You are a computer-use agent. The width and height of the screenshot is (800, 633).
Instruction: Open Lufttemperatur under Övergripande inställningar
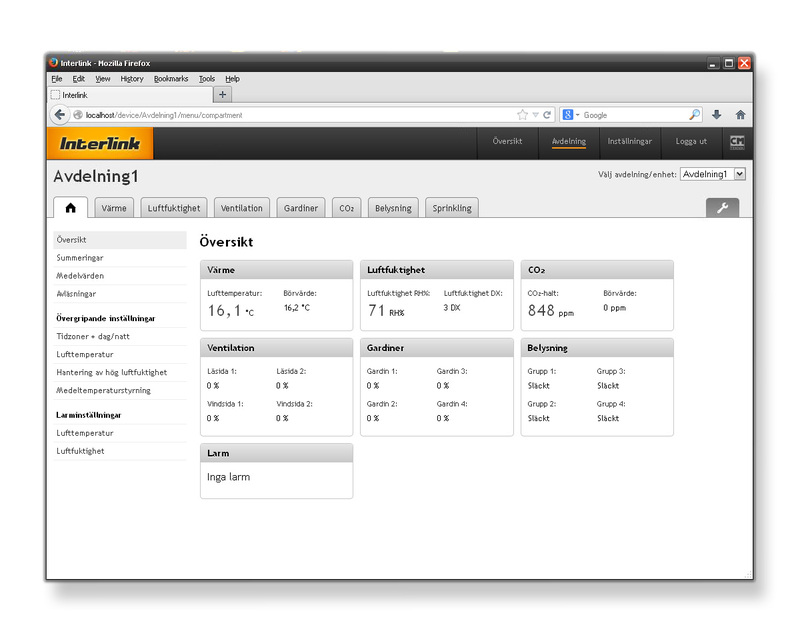pyautogui.click(x=120, y=354)
